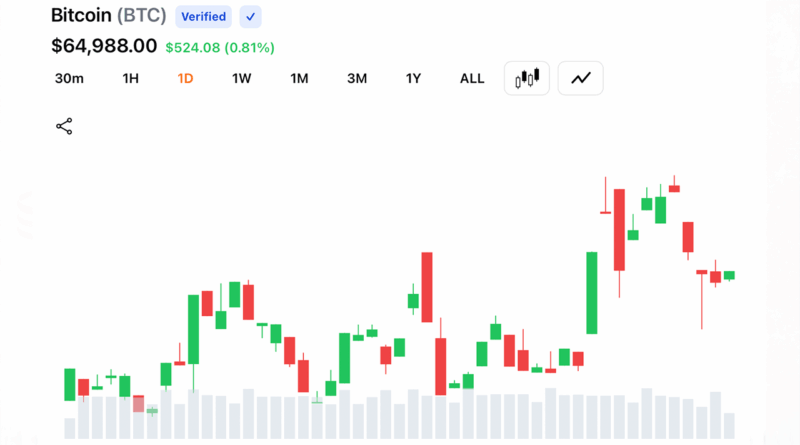This screenshot has height=445, width=800.
Task: Select the 1D timeframe
Action: tap(185, 79)
